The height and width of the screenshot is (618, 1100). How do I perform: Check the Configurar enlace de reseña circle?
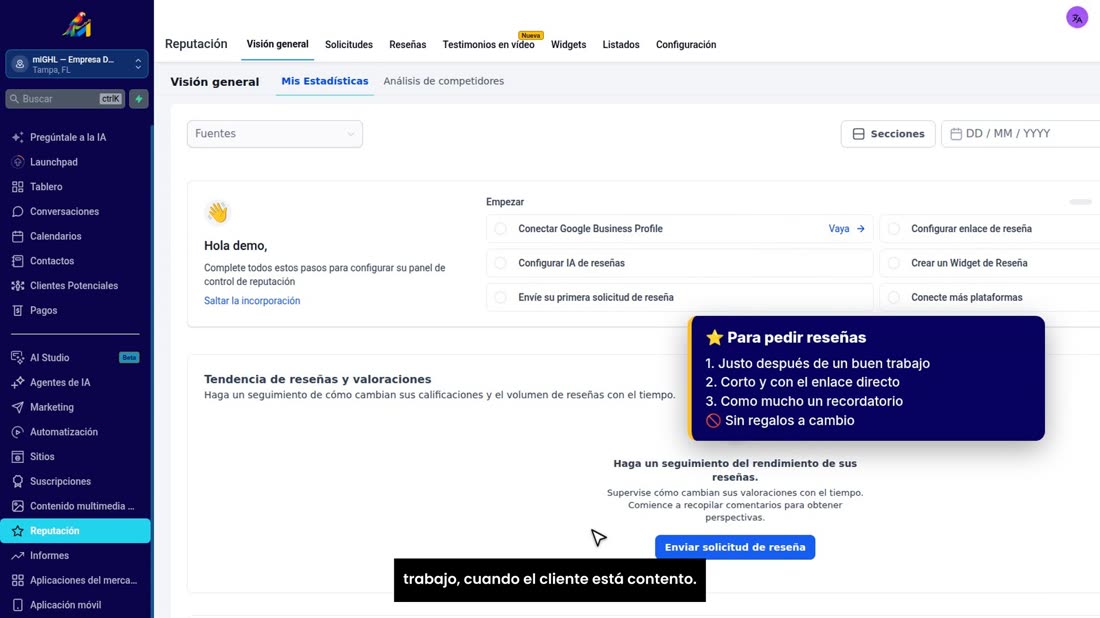point(894,229)
